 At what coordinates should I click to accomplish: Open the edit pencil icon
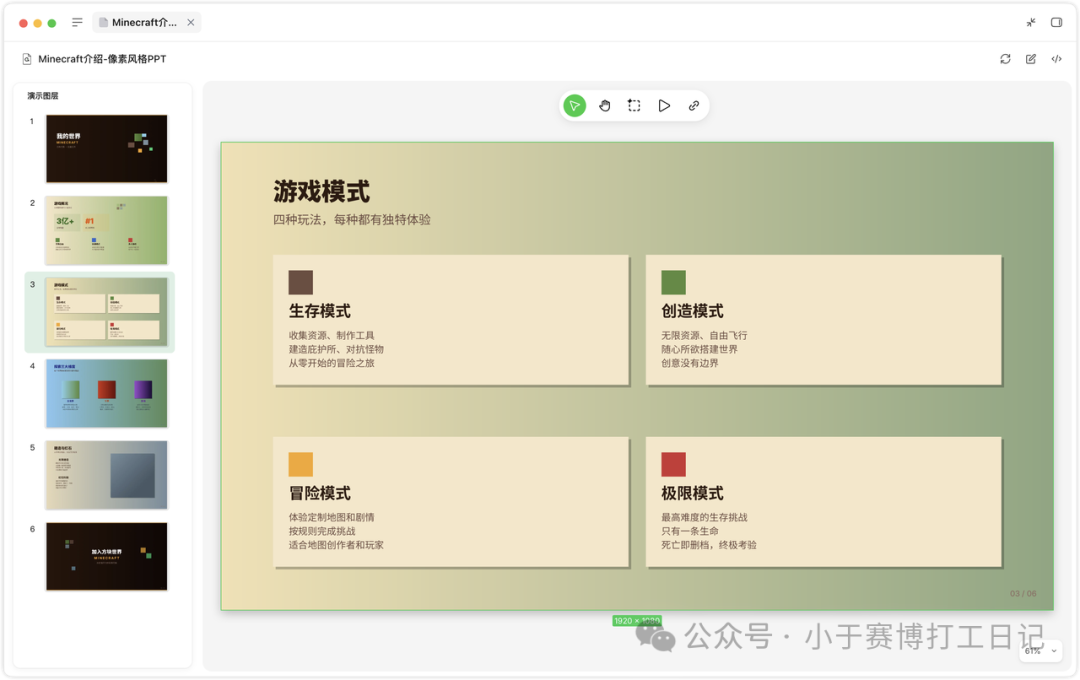click(1031, 59)
